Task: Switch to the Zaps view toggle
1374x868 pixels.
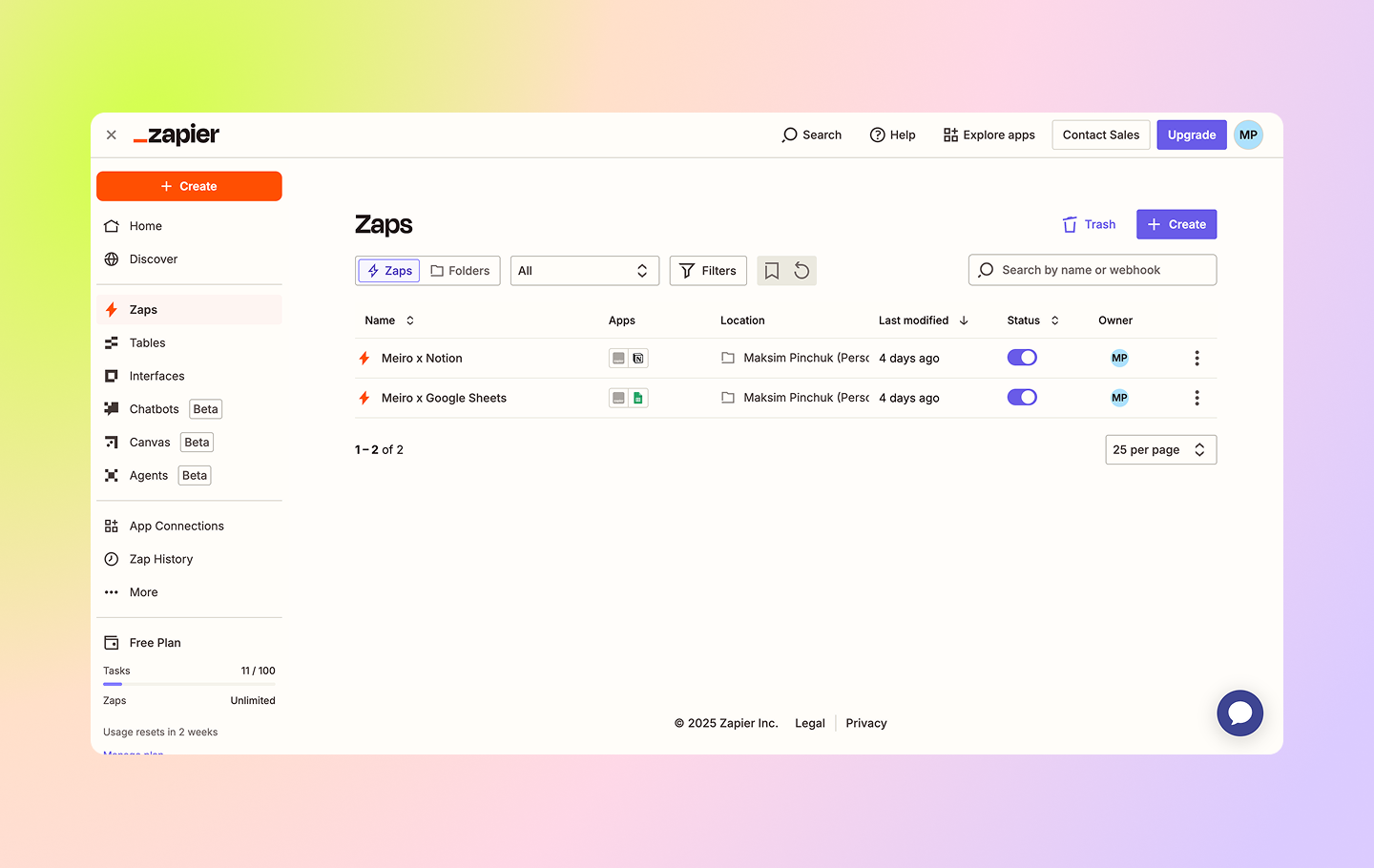Action: (x=389, y=271)
